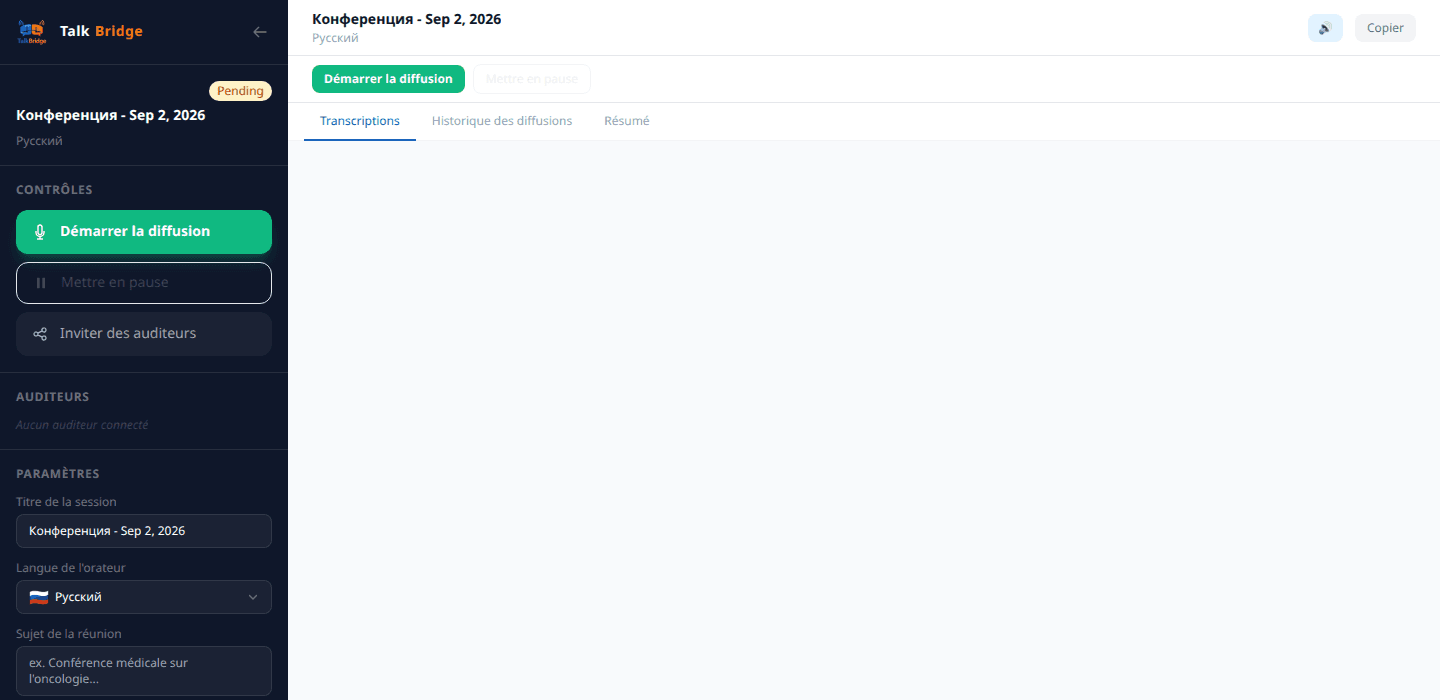The image size is (1440, 700).
Task: Click share icon beside Inviter des auditeurs
Action: click(x=40, y=334)
